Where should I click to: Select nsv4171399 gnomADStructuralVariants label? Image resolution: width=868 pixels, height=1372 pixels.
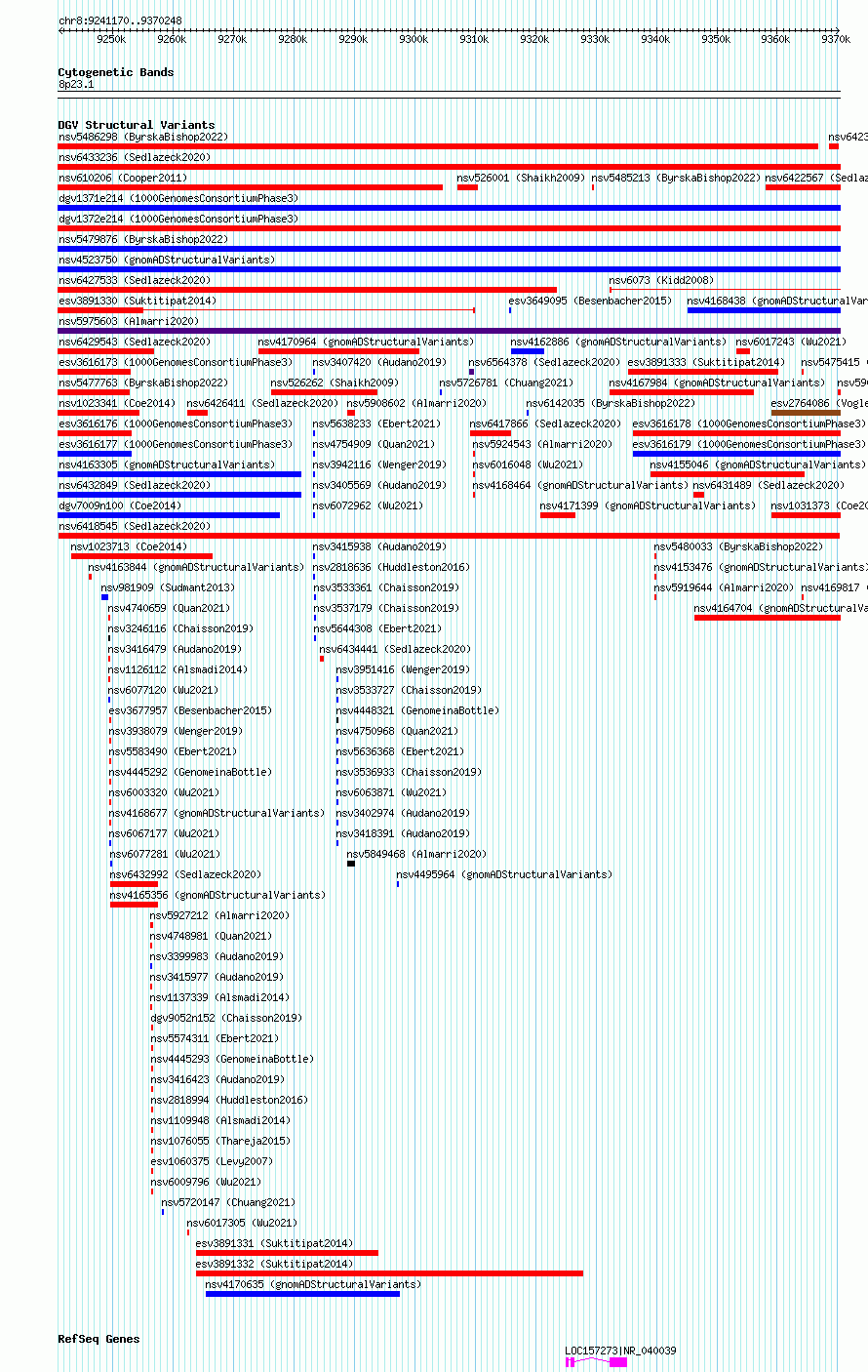648,505
